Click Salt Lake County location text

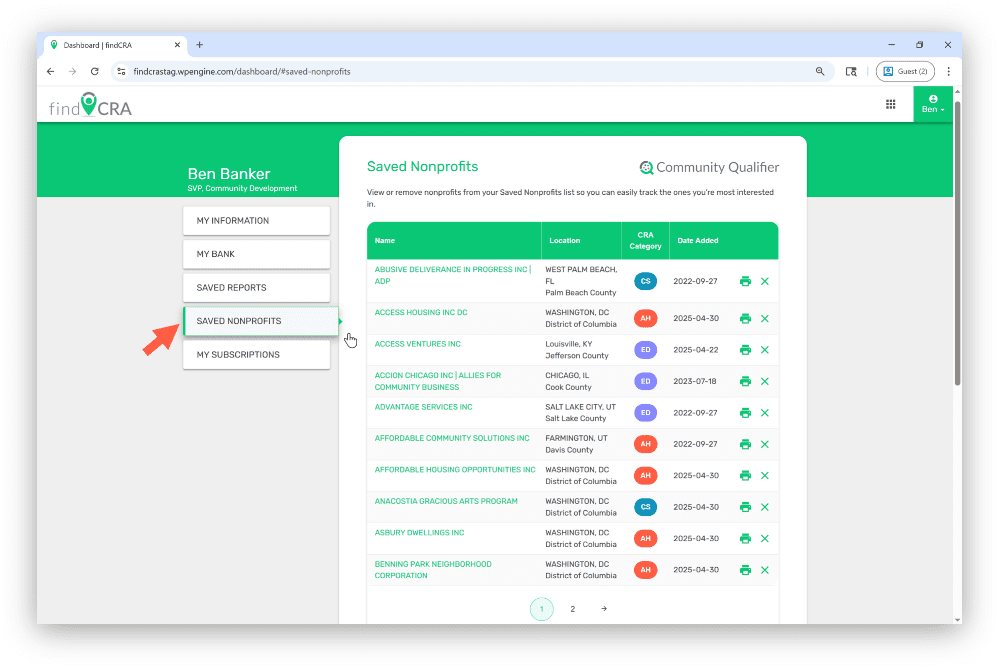tap(575, 419)
